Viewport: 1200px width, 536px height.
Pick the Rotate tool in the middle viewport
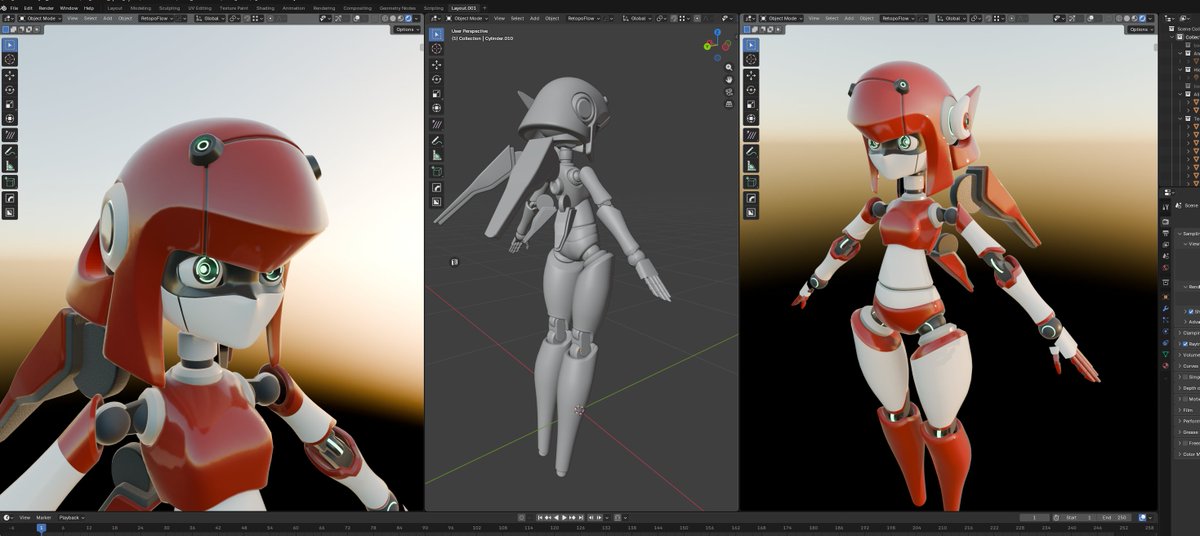437,79
